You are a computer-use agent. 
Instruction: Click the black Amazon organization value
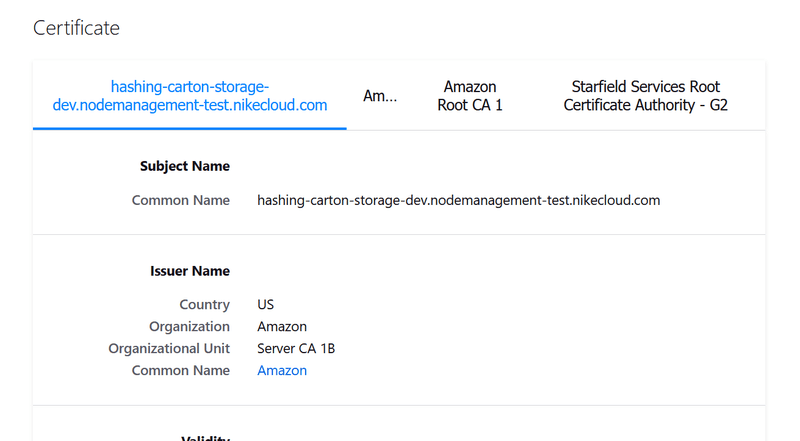(x=282, y=326)
